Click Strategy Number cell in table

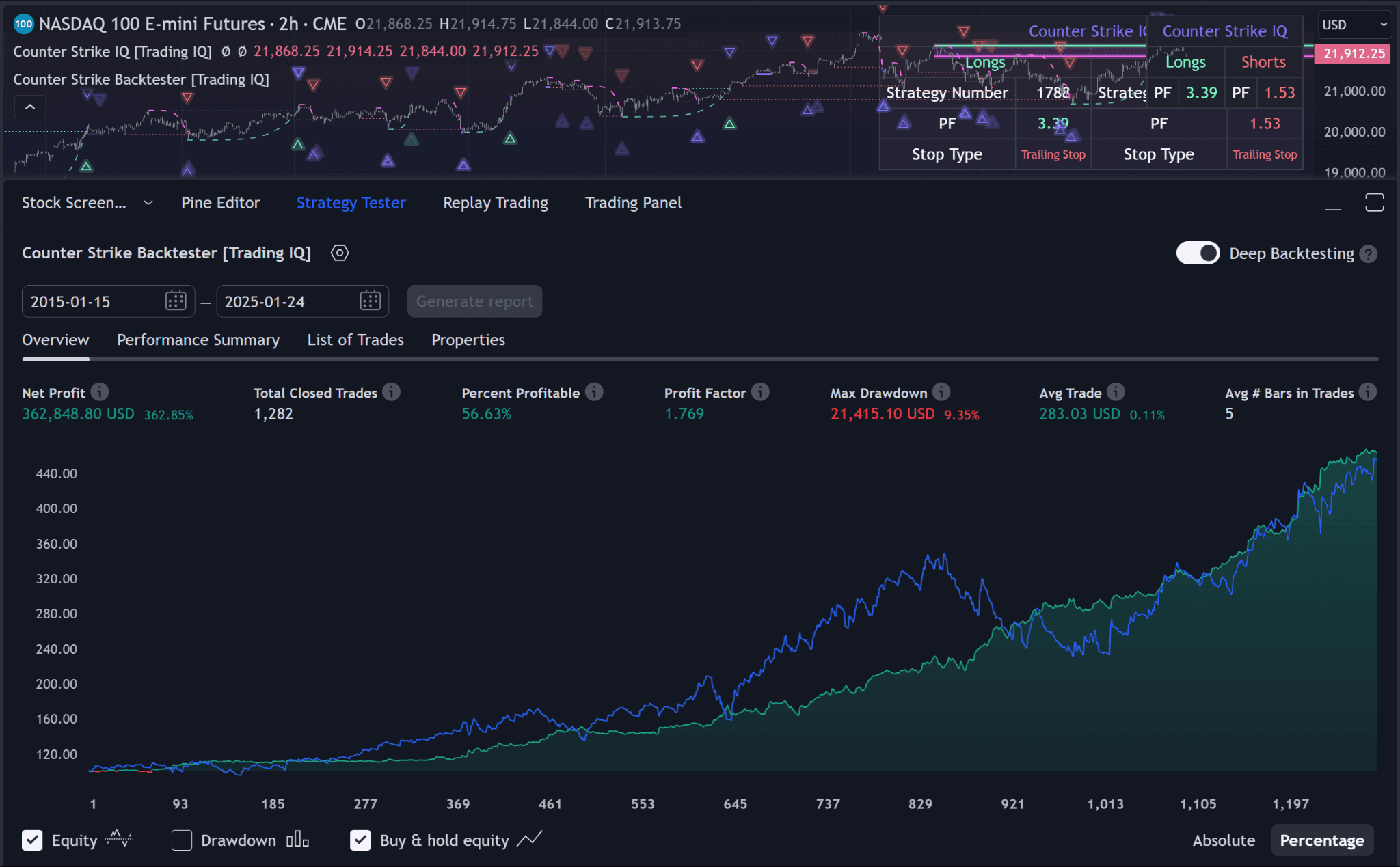(947, 93)
